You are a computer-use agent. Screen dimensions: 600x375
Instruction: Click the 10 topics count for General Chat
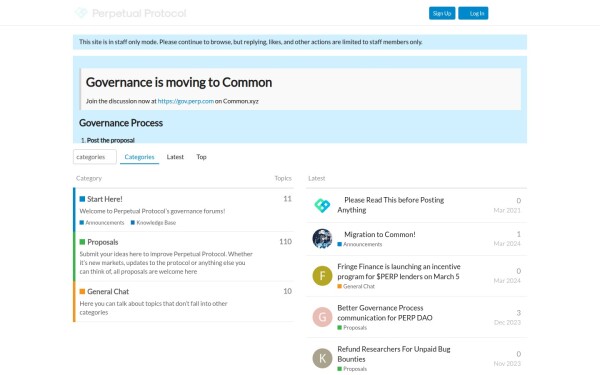pos(287,291)
